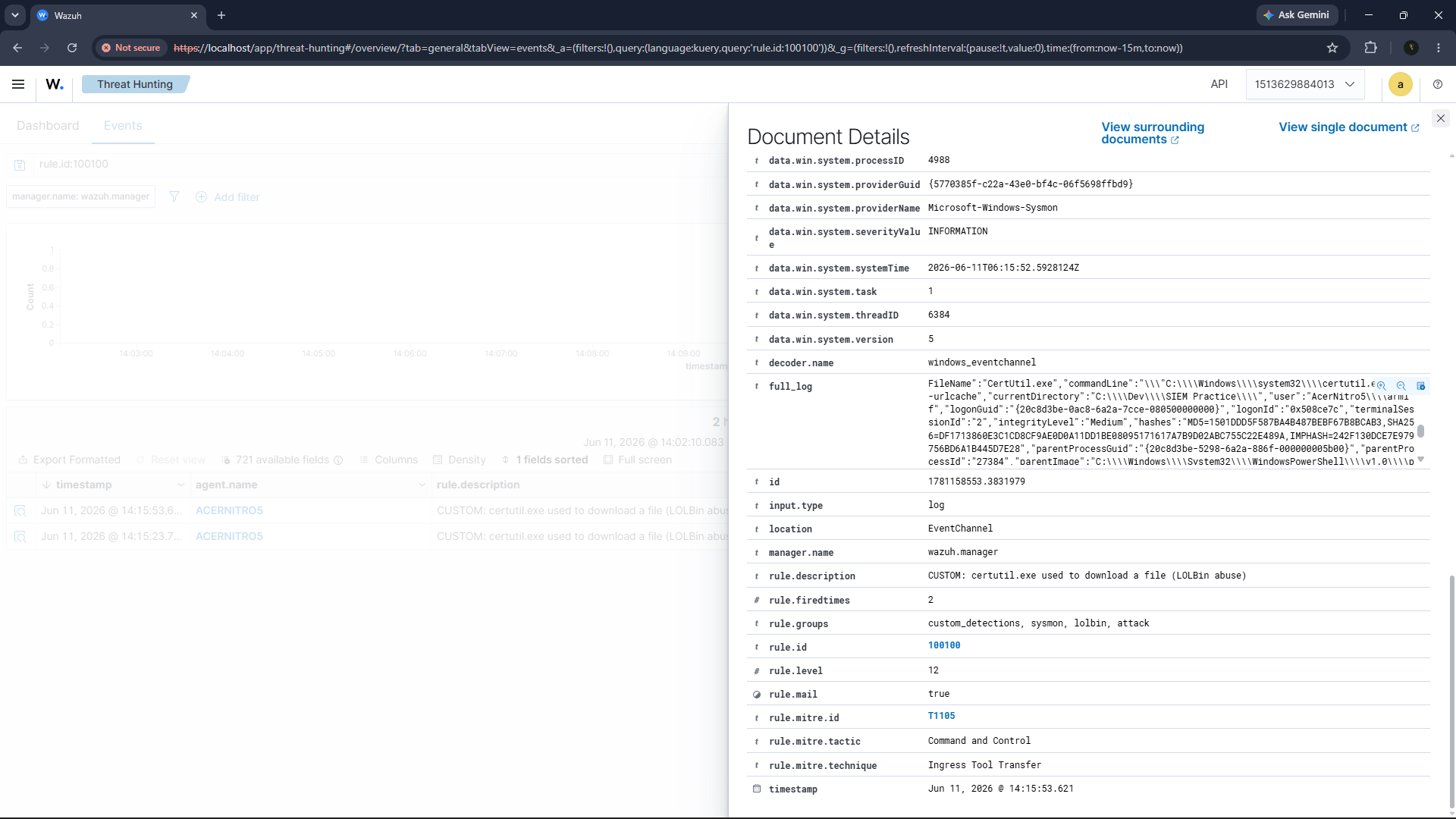The image size is (1456, 819).
Task: Click the ACERNITRO5 agent link in first row
Action: 229,510
